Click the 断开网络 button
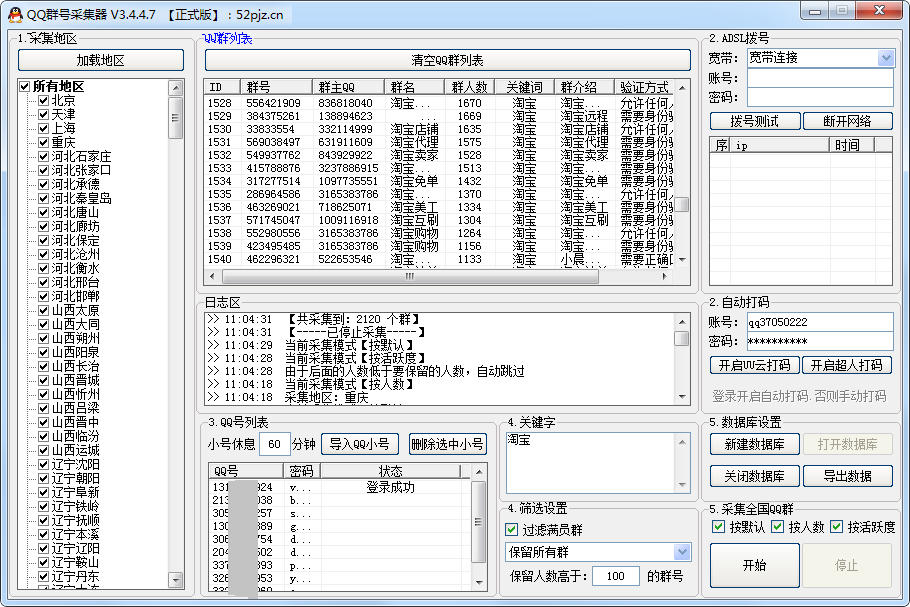 pos(846,121)
